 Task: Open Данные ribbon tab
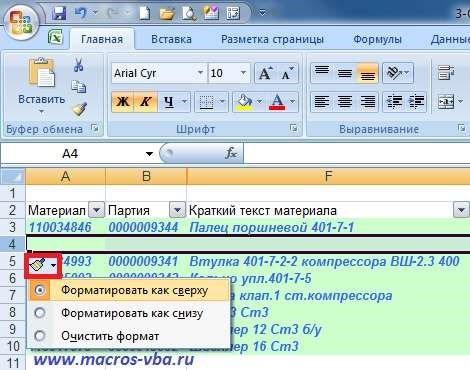point(450,39)
